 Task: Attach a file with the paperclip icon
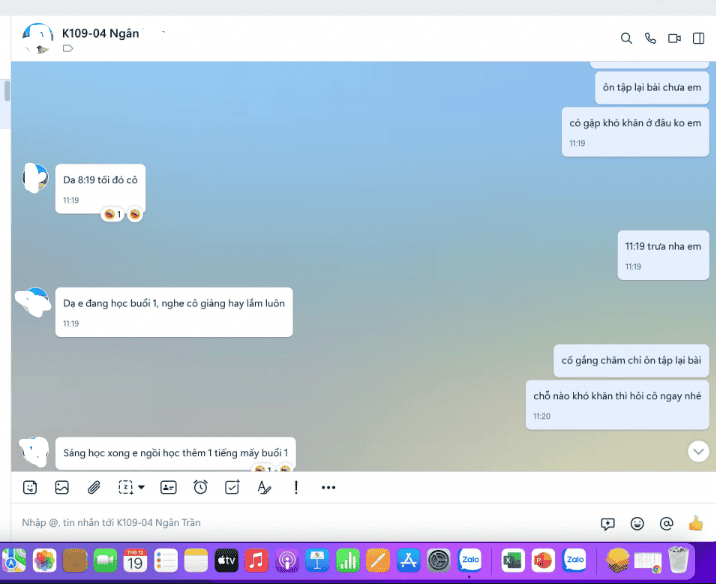[x=94, y=487]
